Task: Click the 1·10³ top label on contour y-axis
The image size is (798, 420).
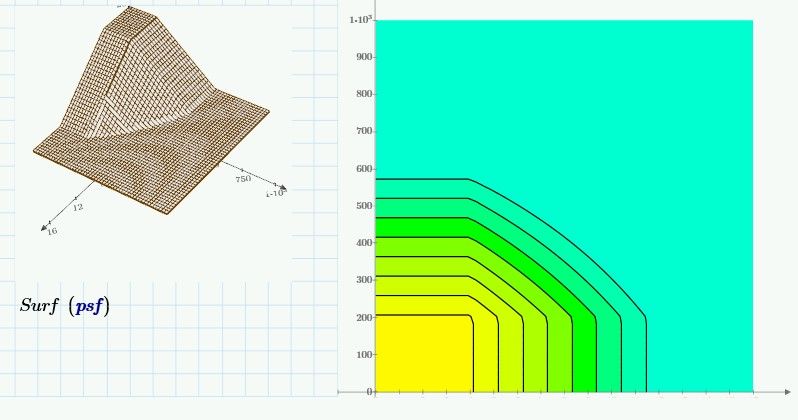Action: coord(361,19)
